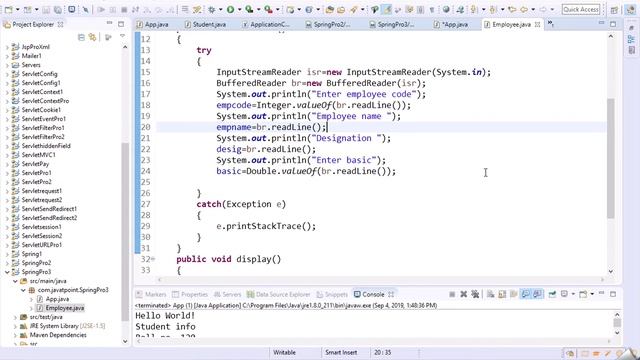Toggle Show Console on standard output change
Image resolution: width=640 pixels, height=360 pixels.
525,294
